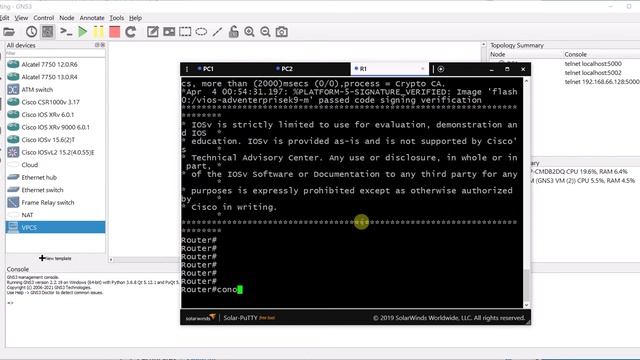Click terminal scroll down arrow
Viewport: 640px width, 360px height.
pyautogui.click(x=527, y=304)
